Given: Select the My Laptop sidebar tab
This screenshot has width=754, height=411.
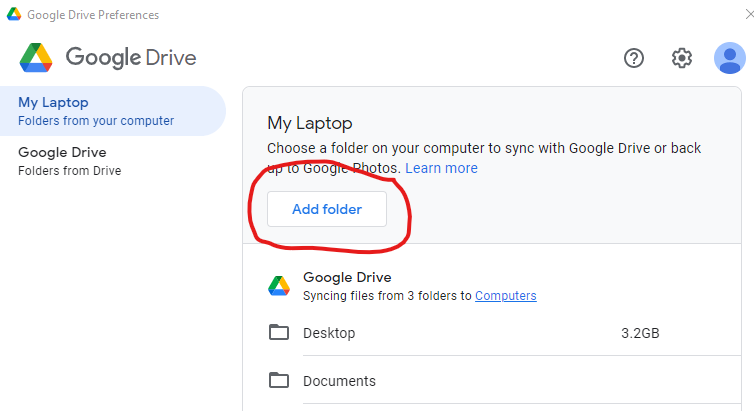Looking at the screenshot, I should coord(111,111).
